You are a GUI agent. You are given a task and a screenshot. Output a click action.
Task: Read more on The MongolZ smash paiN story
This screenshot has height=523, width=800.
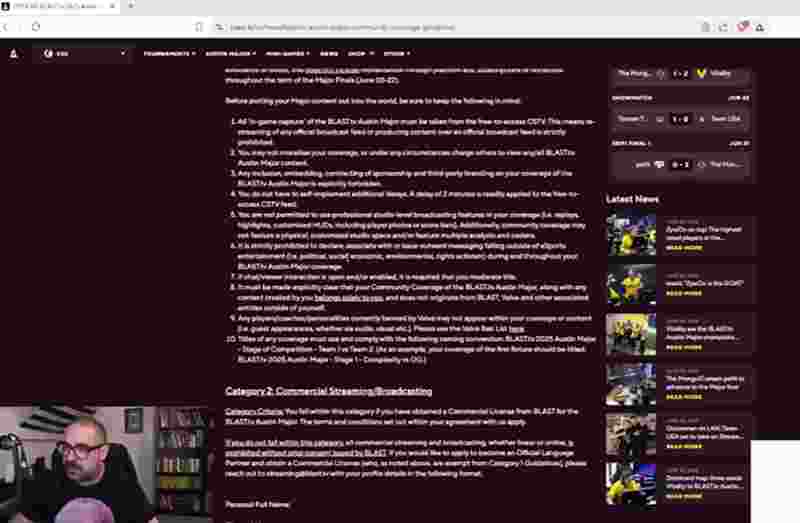[684, 397]
